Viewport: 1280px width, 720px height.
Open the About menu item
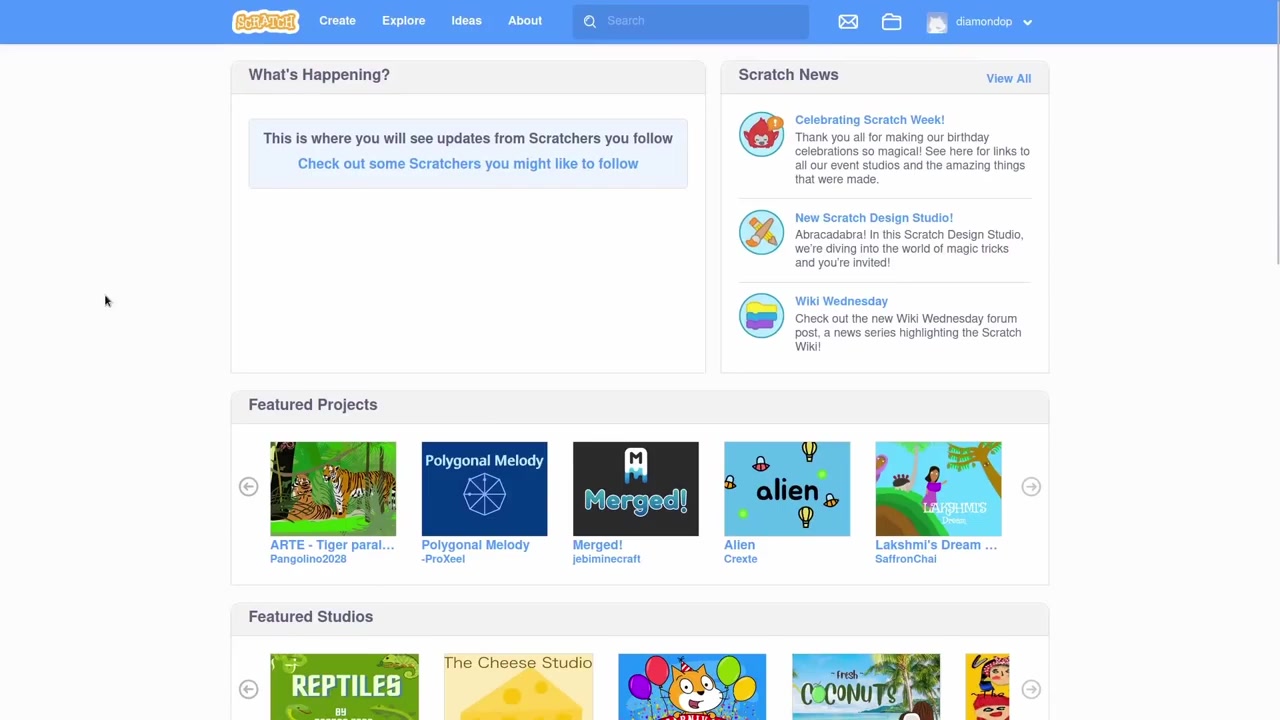(x=525, y=21)
